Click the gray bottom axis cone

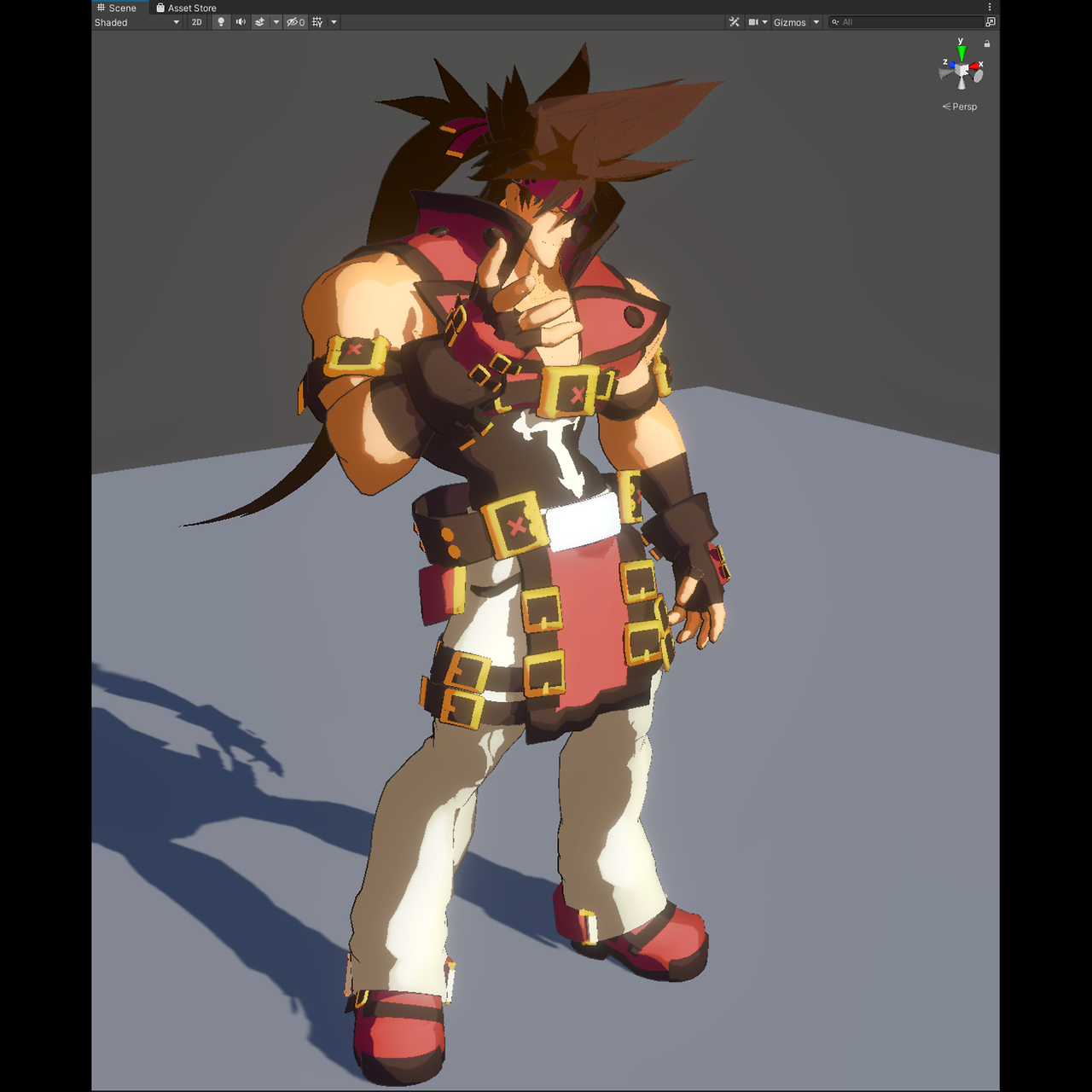pos(961,84)
